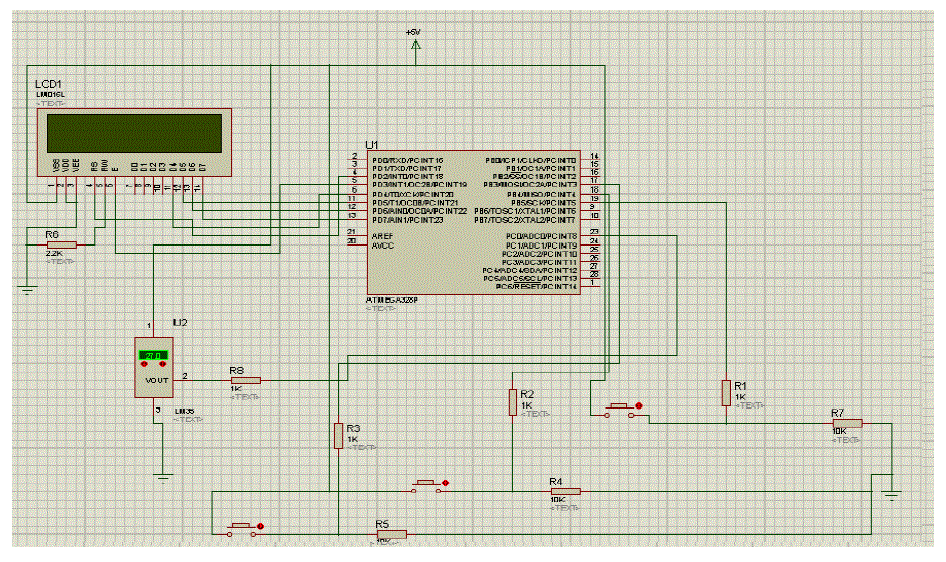
Task: Click the LM35 temperature sensor U2
Action: pos(154,369)
